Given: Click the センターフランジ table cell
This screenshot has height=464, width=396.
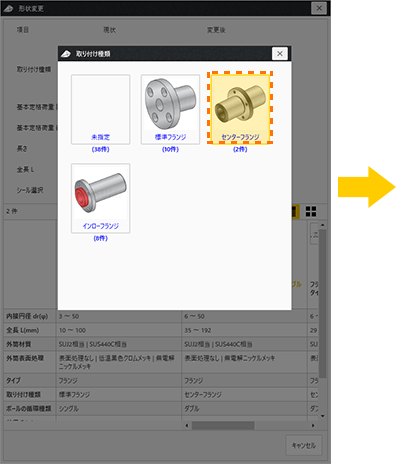Looking at the screenshot, I should click(x=244, y=394).
